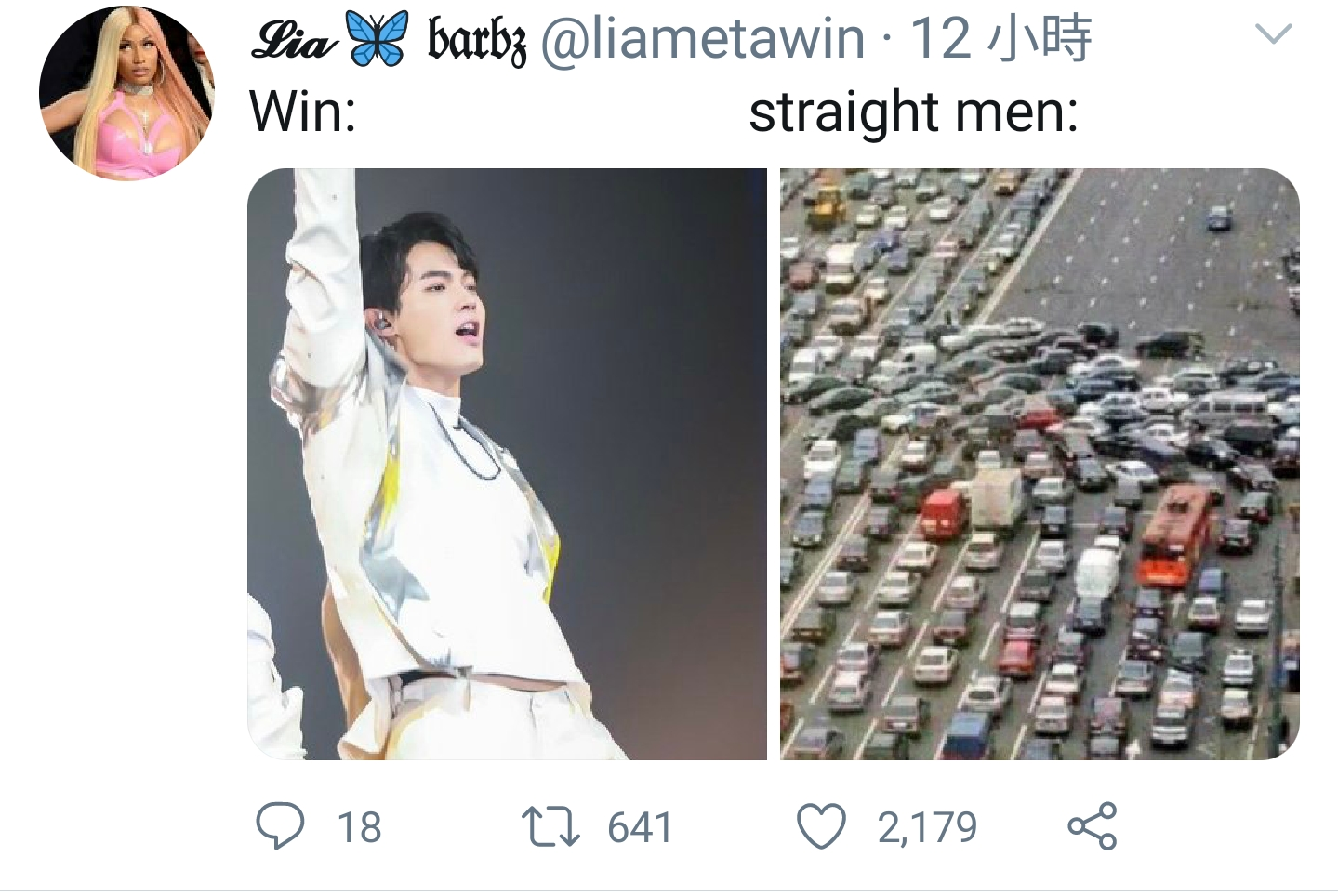Viewport: 1338px width, 896px height.
Task: Click the blue butterfly emoji in name
Action: [378, 39]
